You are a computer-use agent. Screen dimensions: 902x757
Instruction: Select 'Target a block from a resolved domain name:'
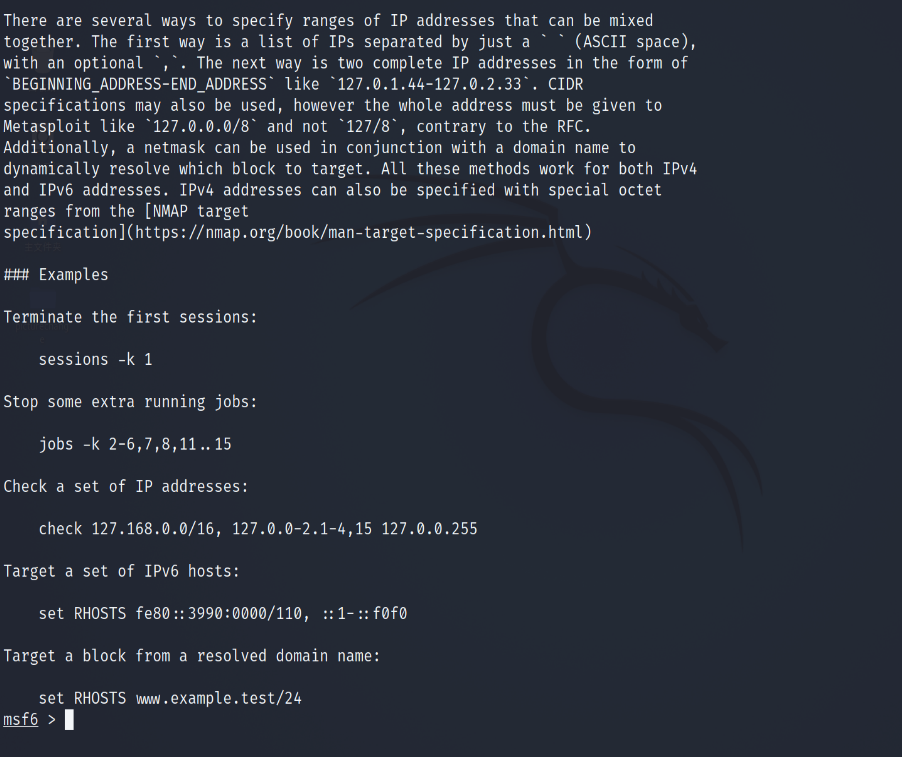192,656
